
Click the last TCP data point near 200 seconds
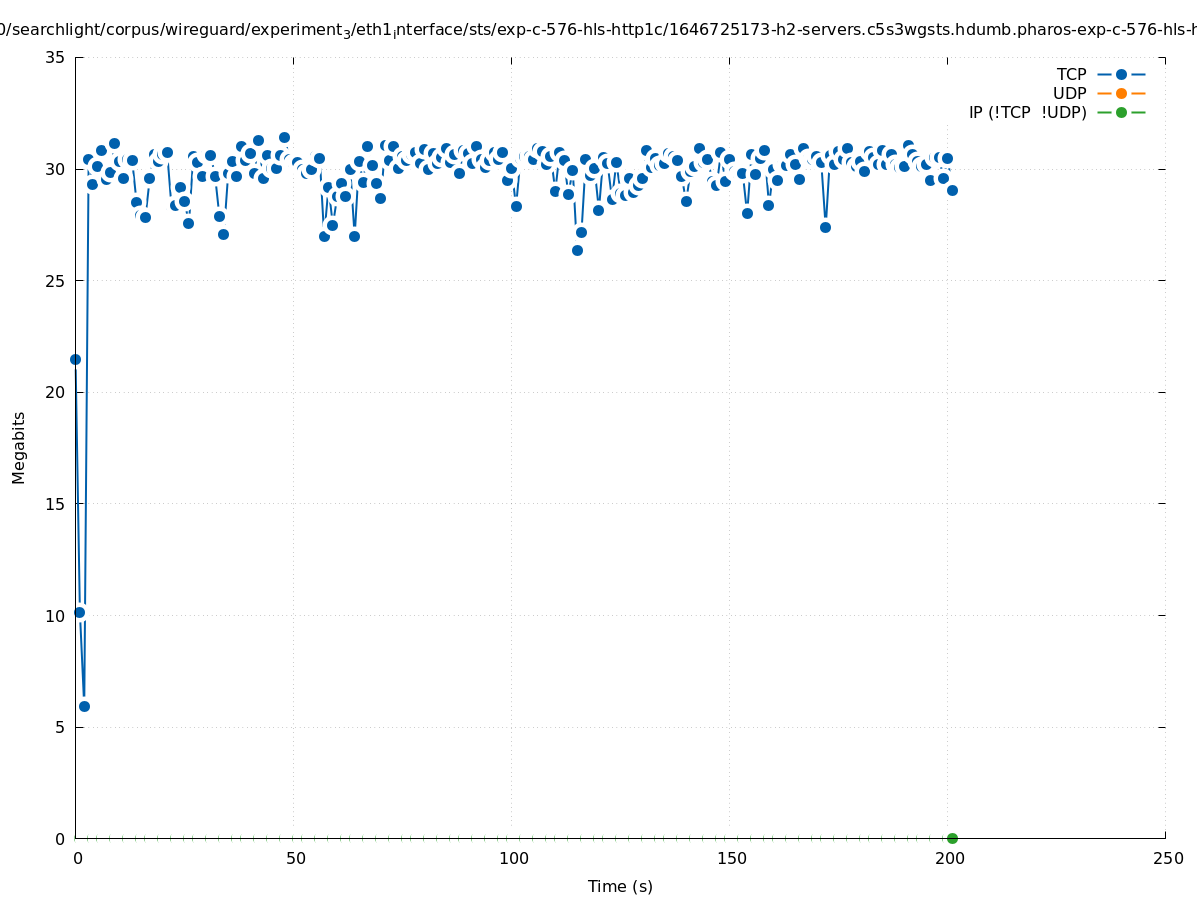pyautogui.click(x=952, y=190)
